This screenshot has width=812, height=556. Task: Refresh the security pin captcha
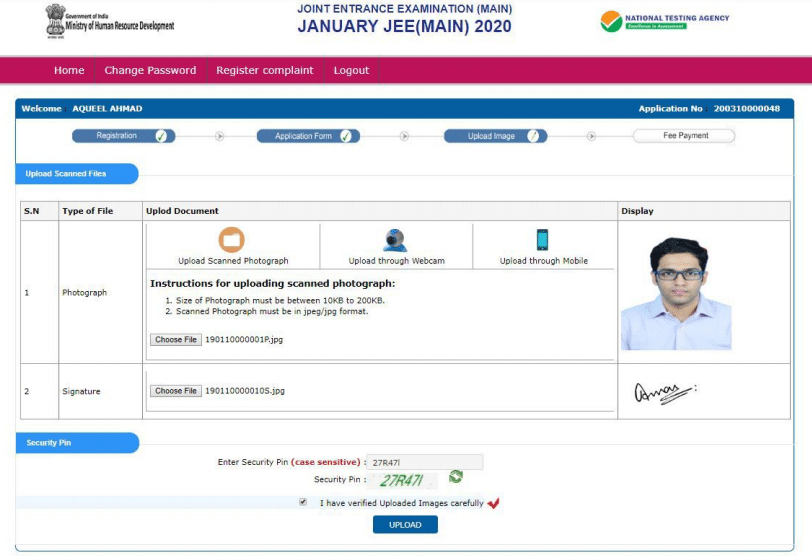(456, 478)
